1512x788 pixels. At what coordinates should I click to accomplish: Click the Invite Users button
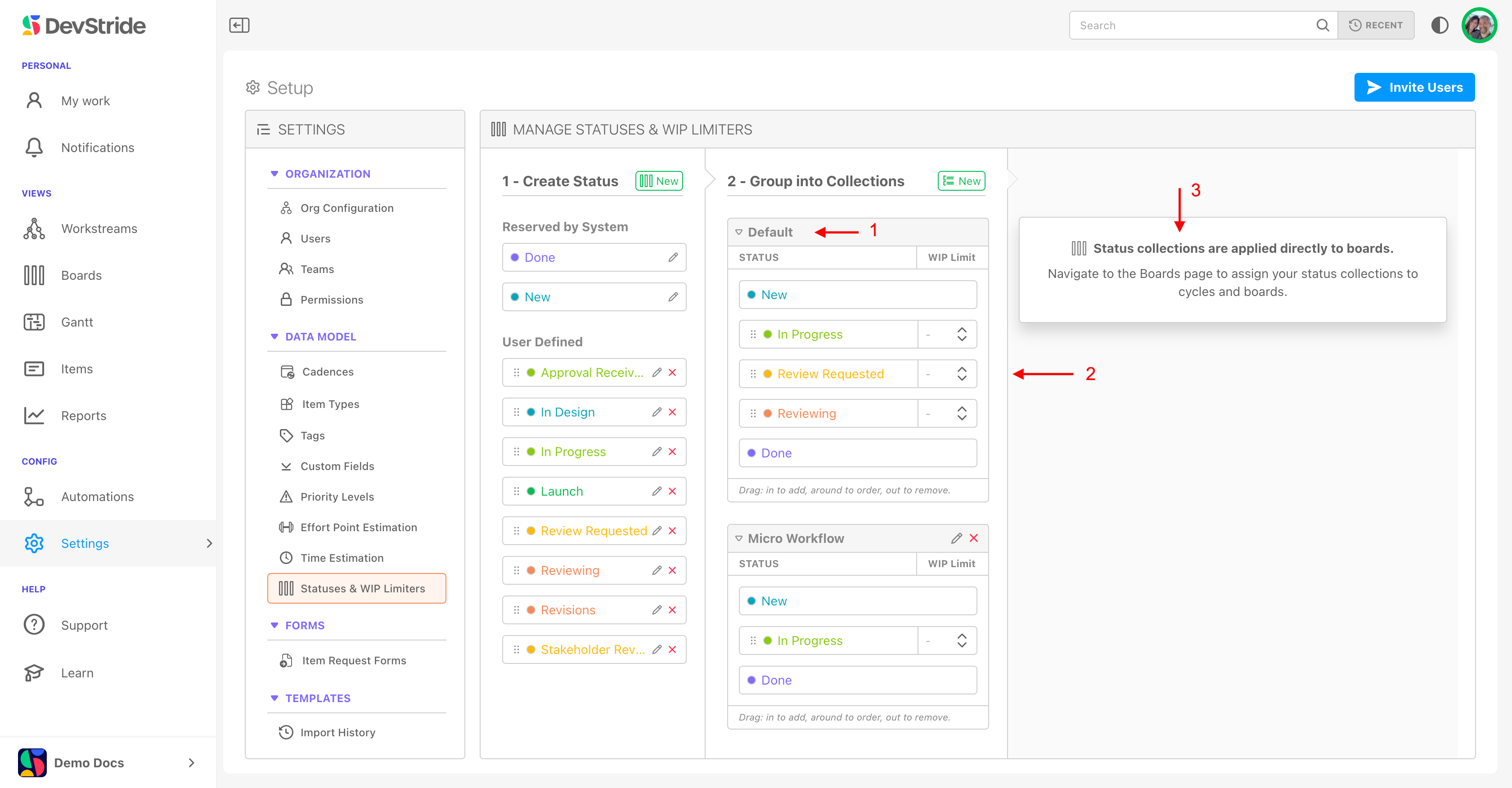1414,87
